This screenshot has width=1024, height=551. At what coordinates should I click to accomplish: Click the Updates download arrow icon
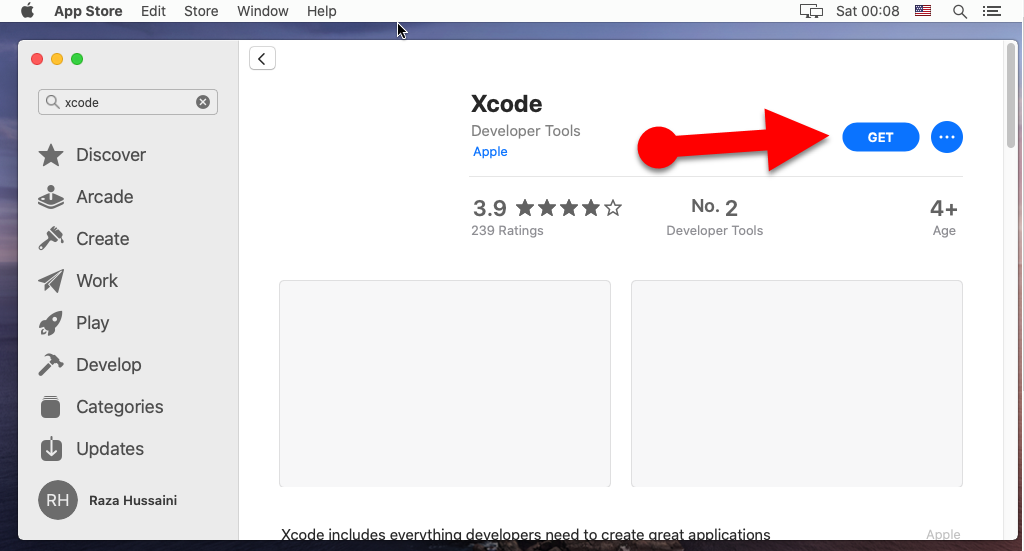pos(51,449)
